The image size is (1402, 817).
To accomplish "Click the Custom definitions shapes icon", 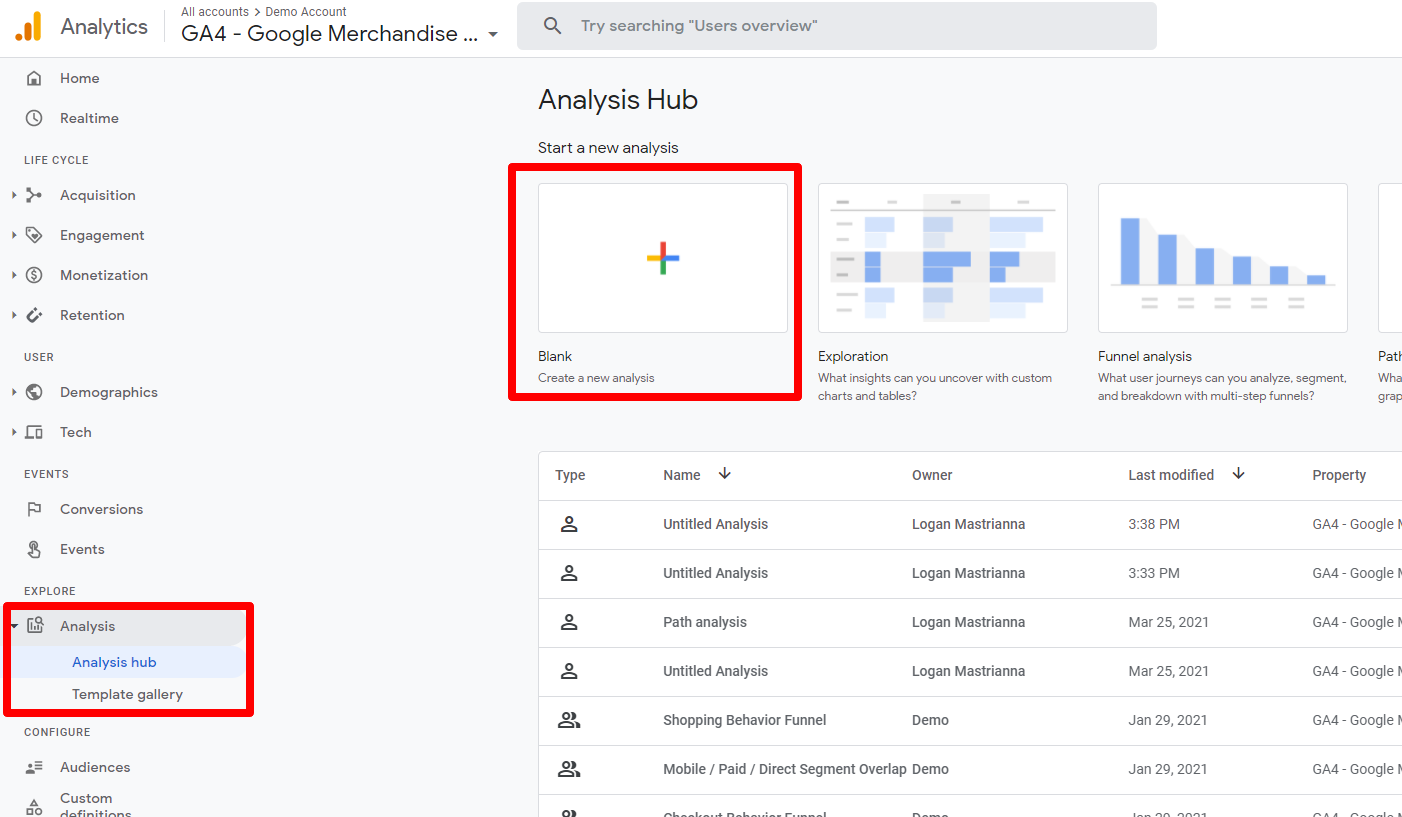I will click(x=34, y=806).
